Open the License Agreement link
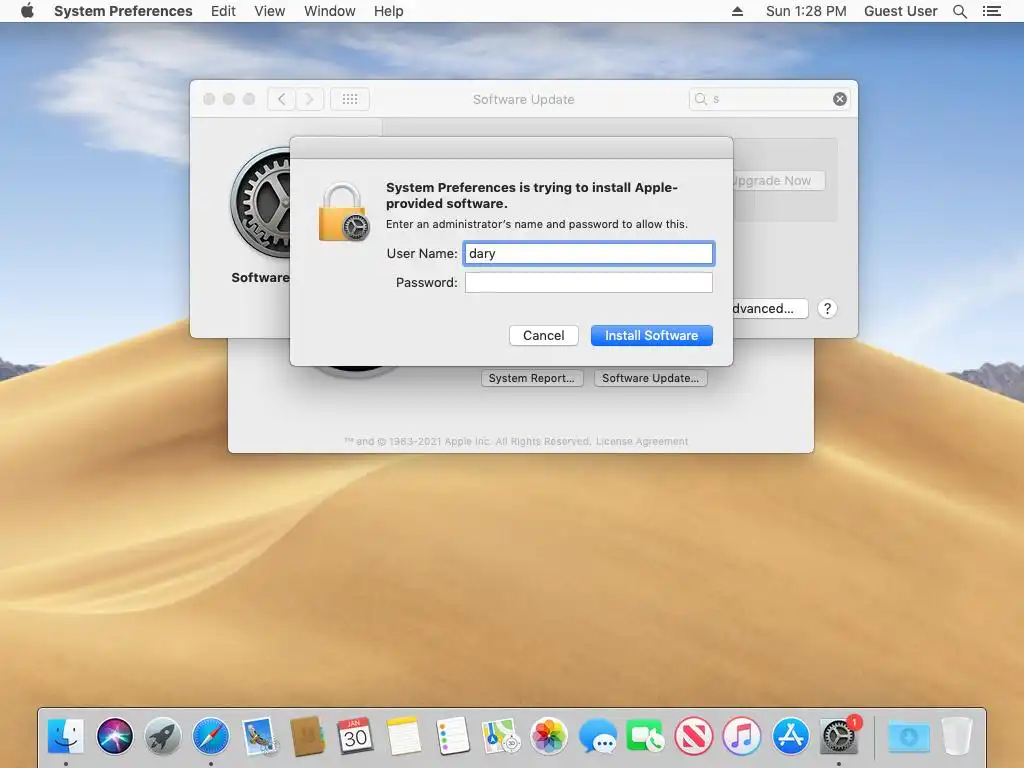This screenshot has height=768, width=1024. click(x=642, y=441)
